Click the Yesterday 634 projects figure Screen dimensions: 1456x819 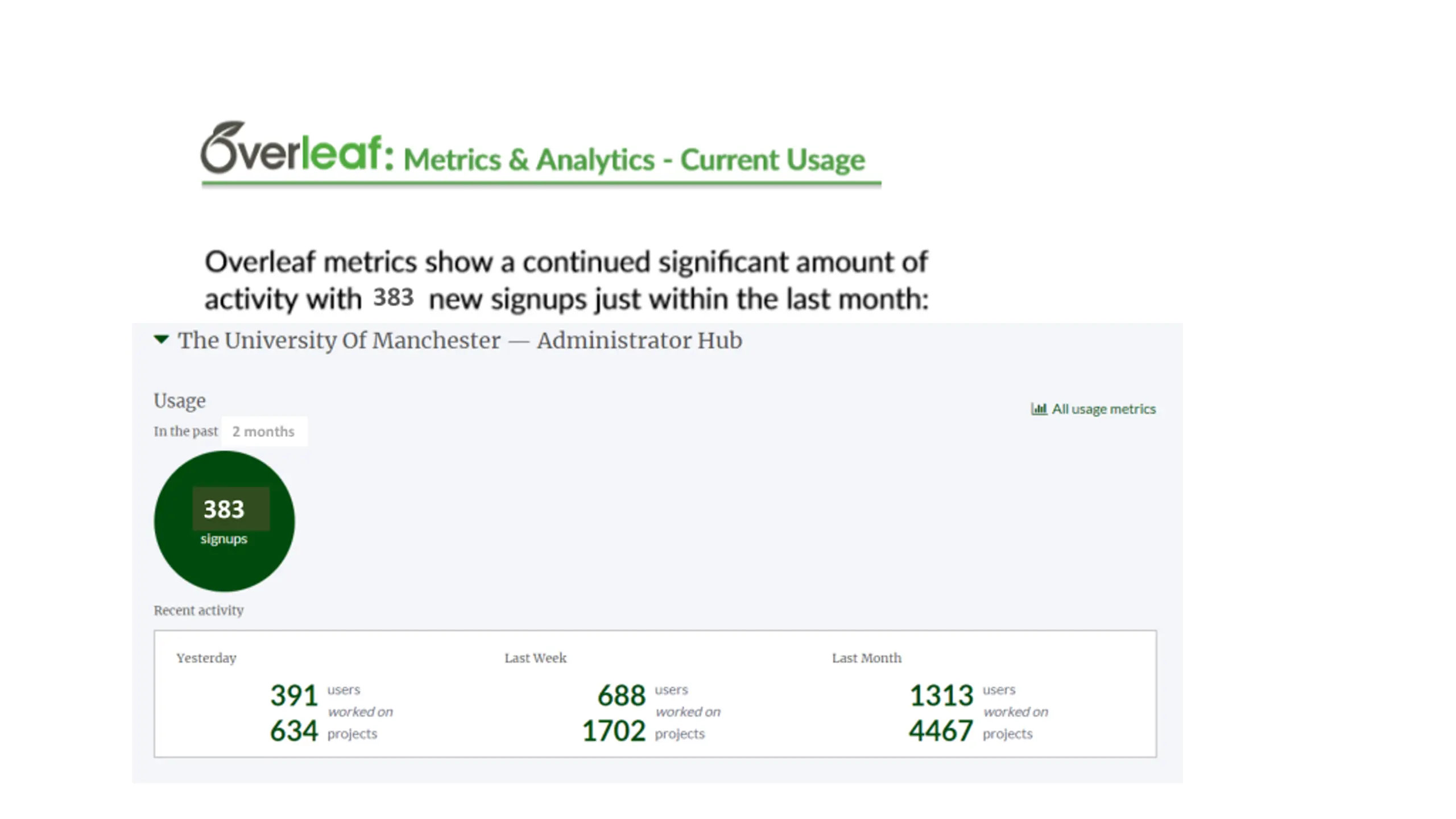(x=294, y=731)
